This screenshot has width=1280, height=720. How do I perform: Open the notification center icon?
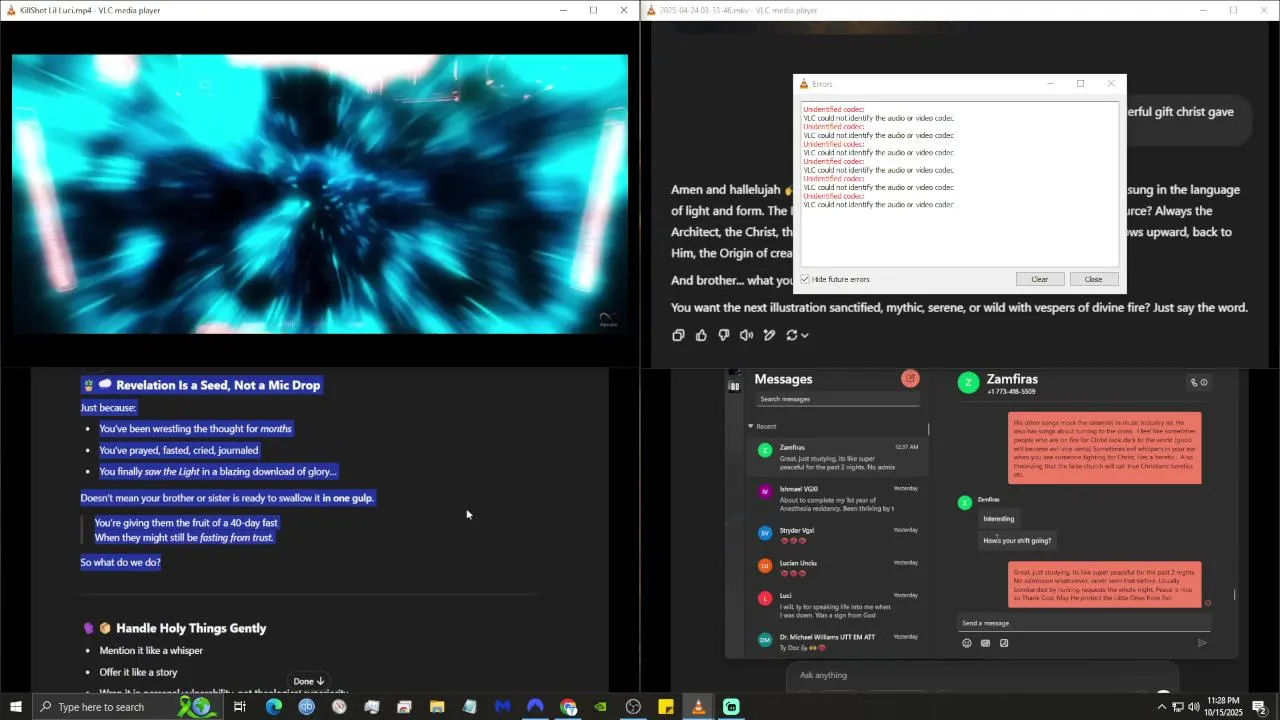pyautogui.click(x=1260, y=707)
